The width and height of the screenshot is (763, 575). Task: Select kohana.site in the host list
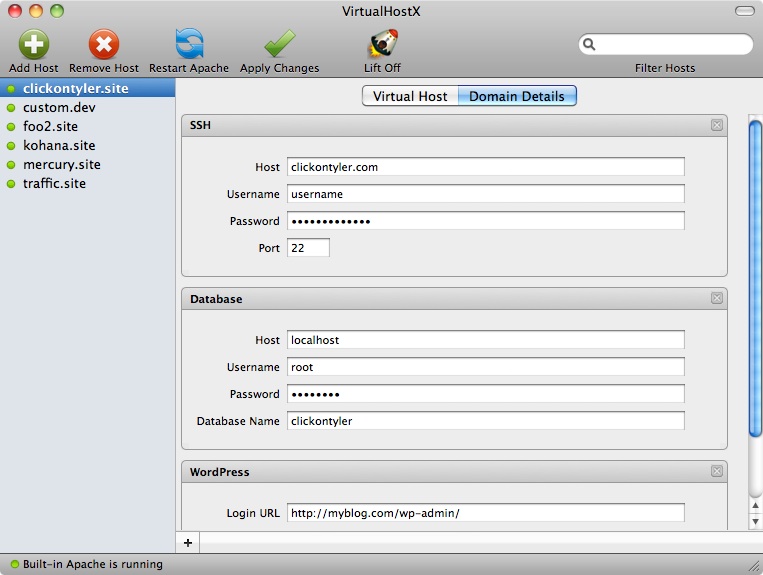tap(59, 145)
